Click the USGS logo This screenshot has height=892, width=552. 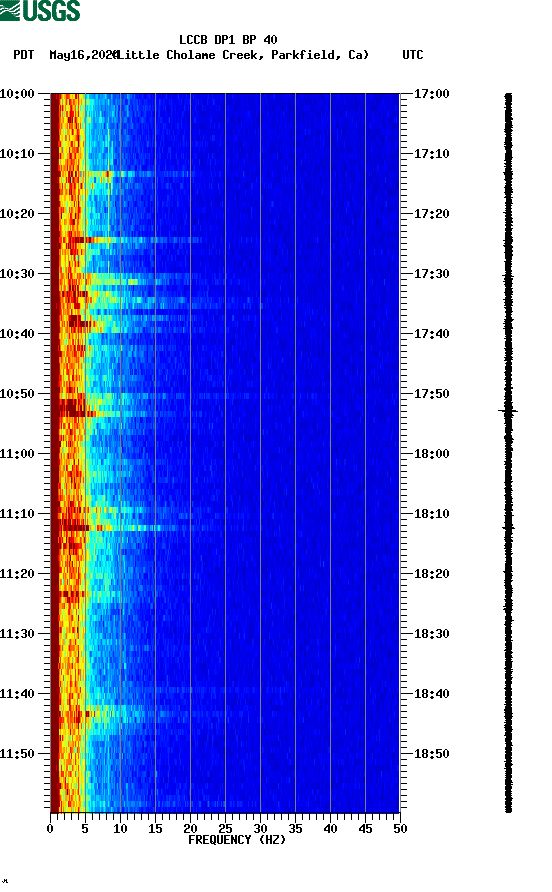point(40,10)
